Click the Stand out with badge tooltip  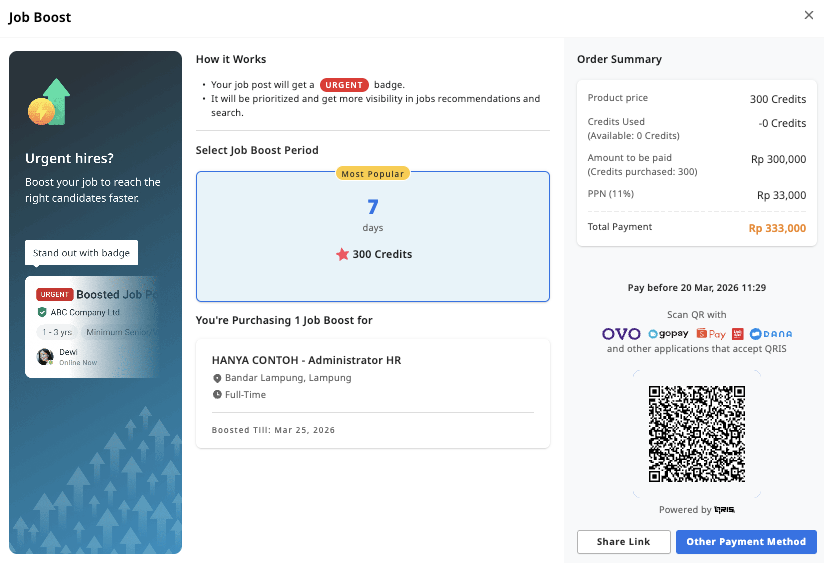click(x=81, y=253)
